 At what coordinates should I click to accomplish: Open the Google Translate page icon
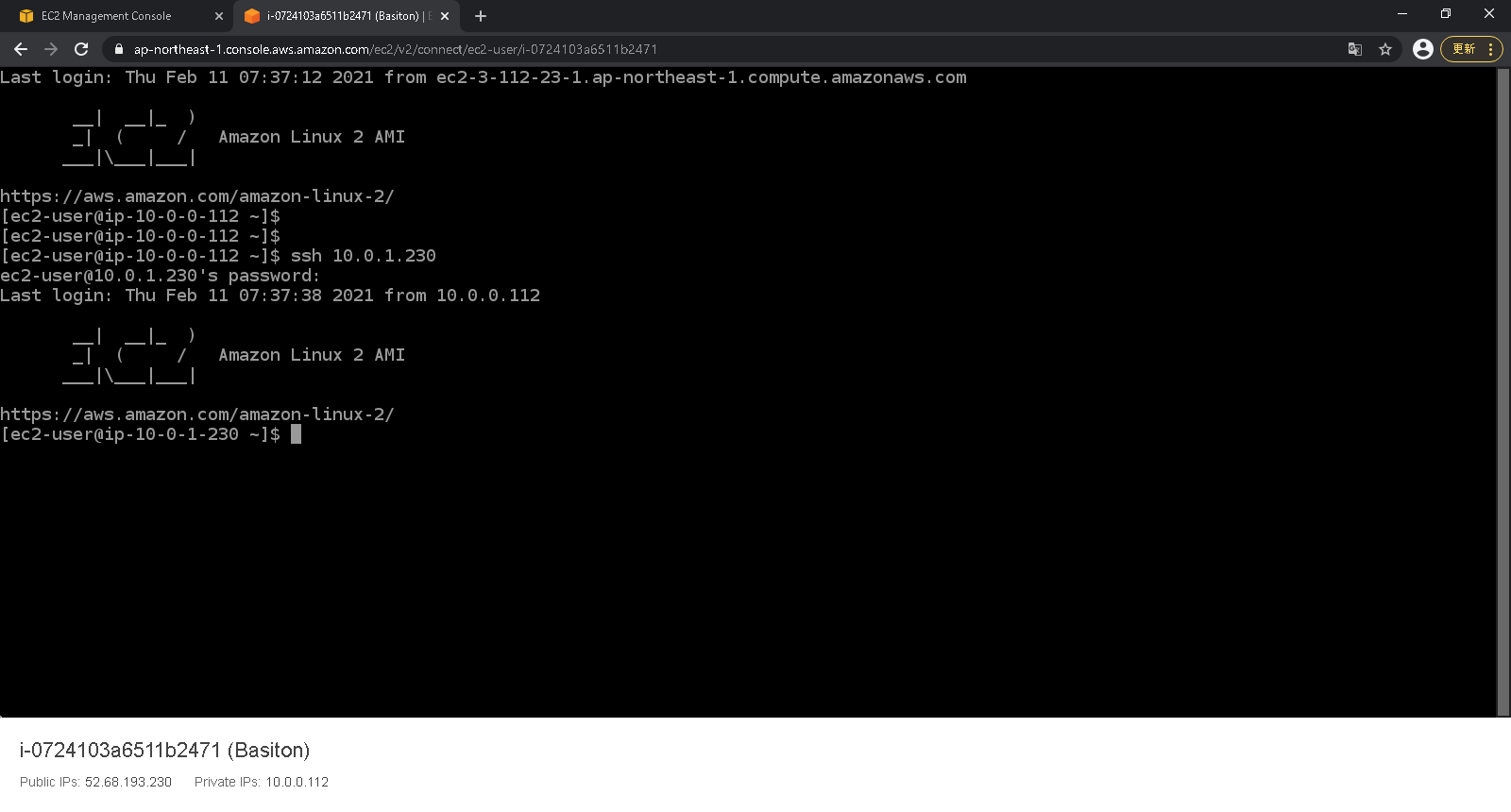pos(1355,49)
